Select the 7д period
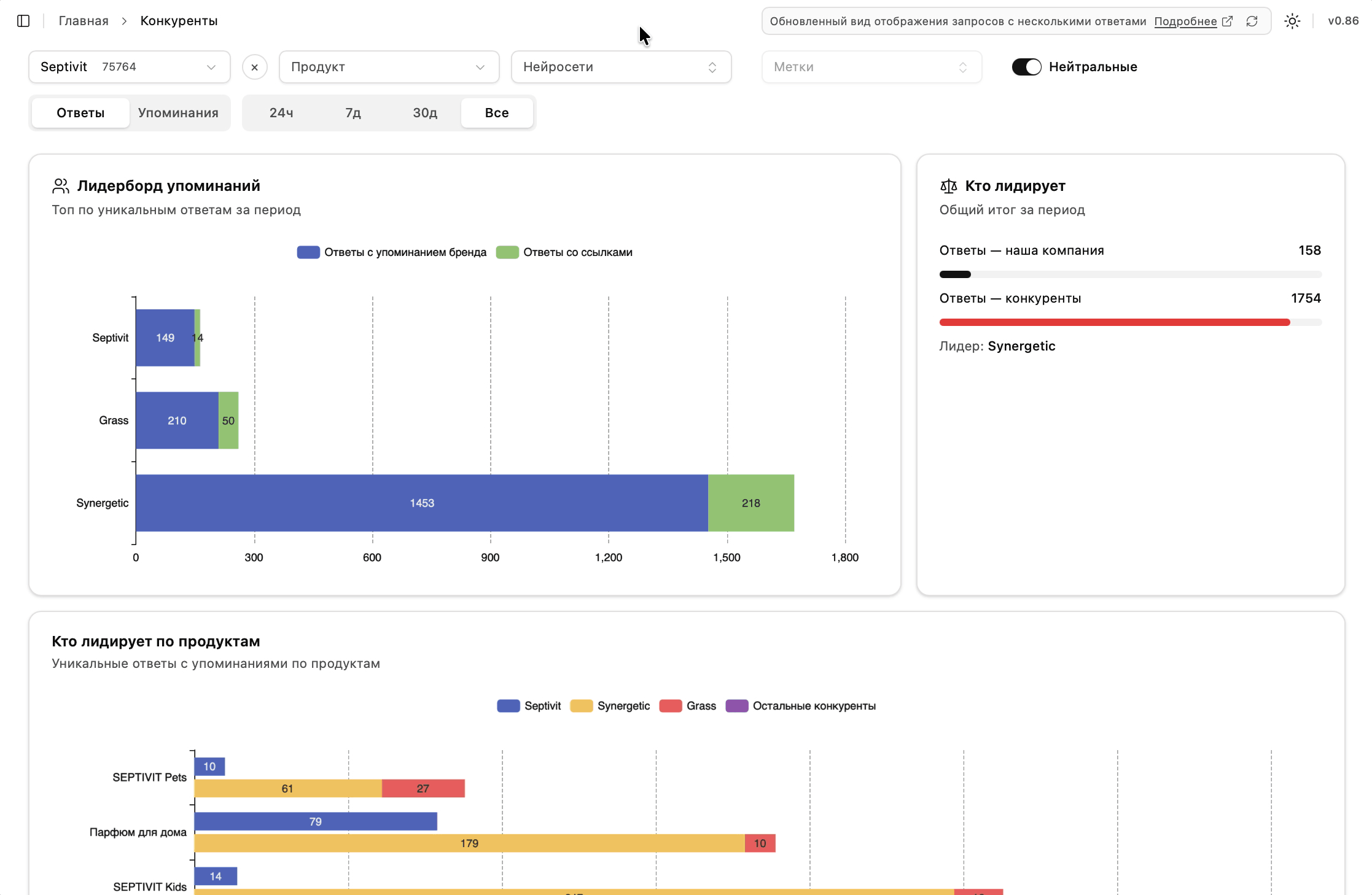The height and width of the screenshot is (895, 1372). (353, 113)
